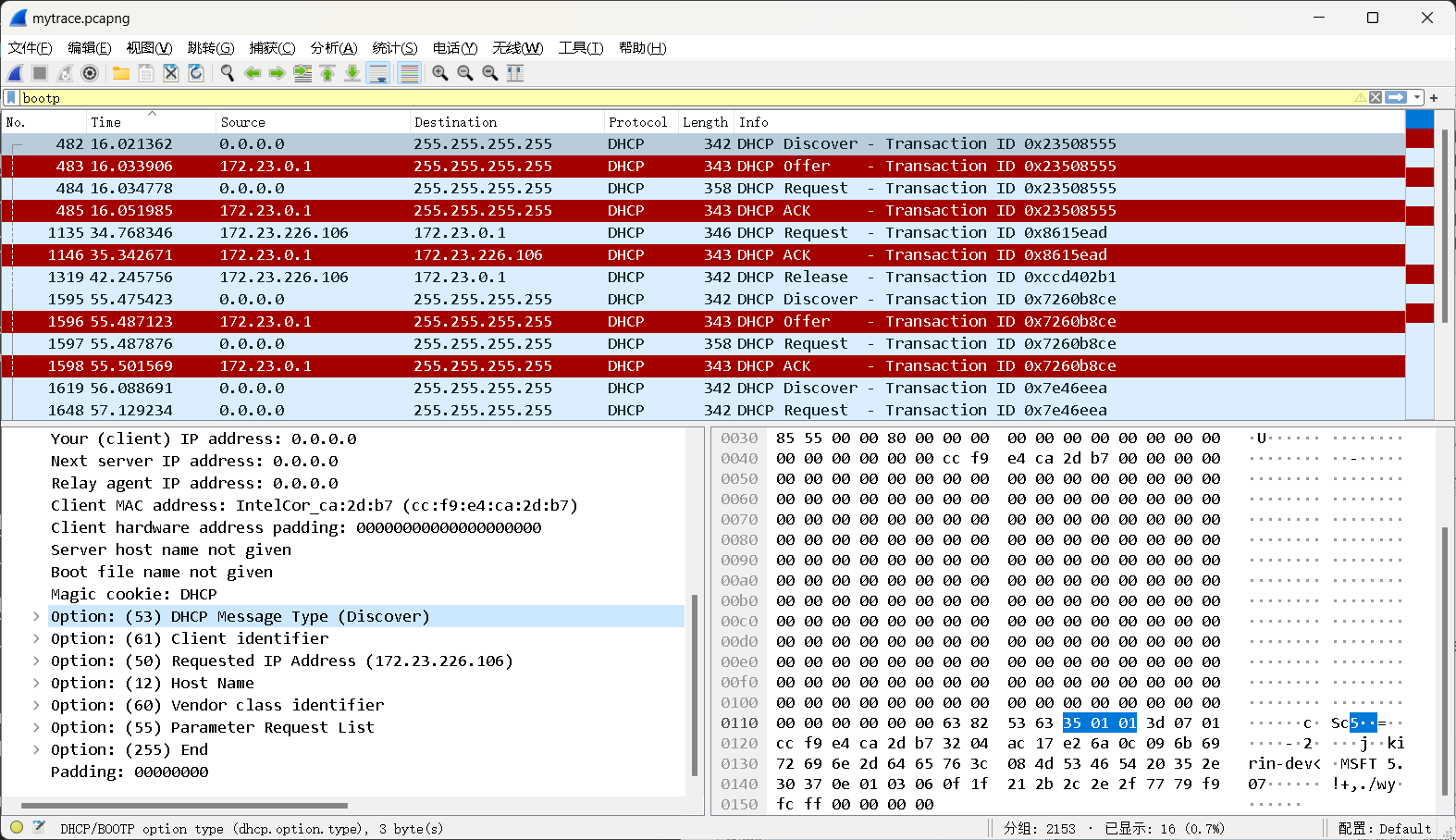
Task: Jump to the first packet
Action: (327, 73)
